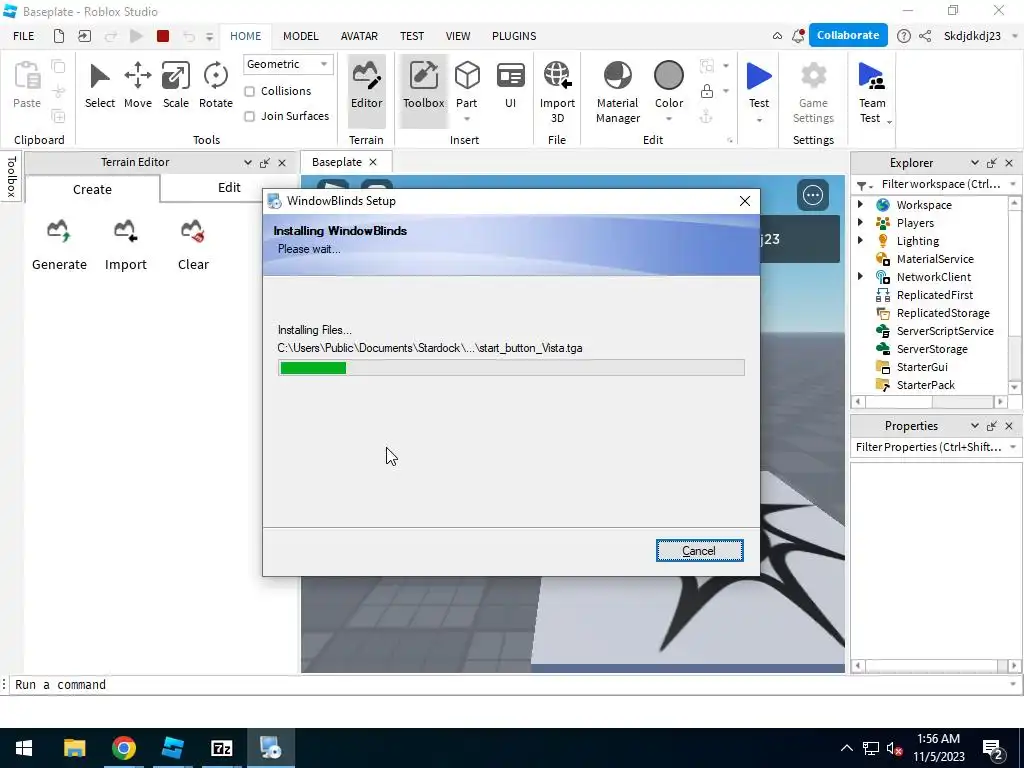Open the Toolbox from the Insert group
The width and height of the screenshot is (1024, 768).
[x=423, y=90]
